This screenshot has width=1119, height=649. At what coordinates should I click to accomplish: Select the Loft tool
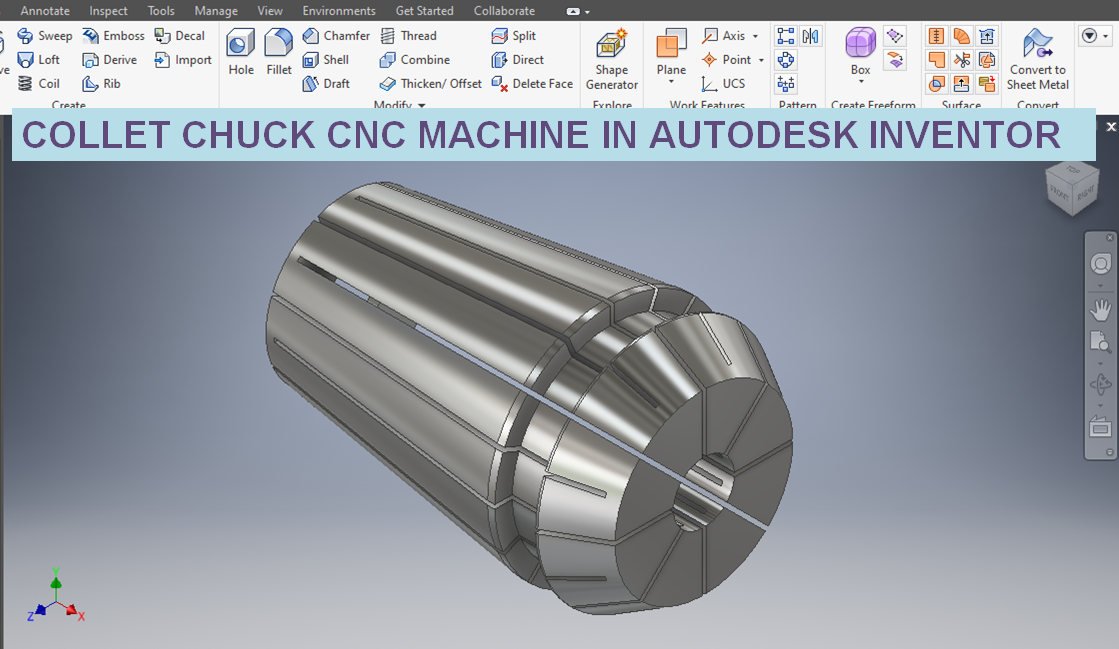click(39, 60)
